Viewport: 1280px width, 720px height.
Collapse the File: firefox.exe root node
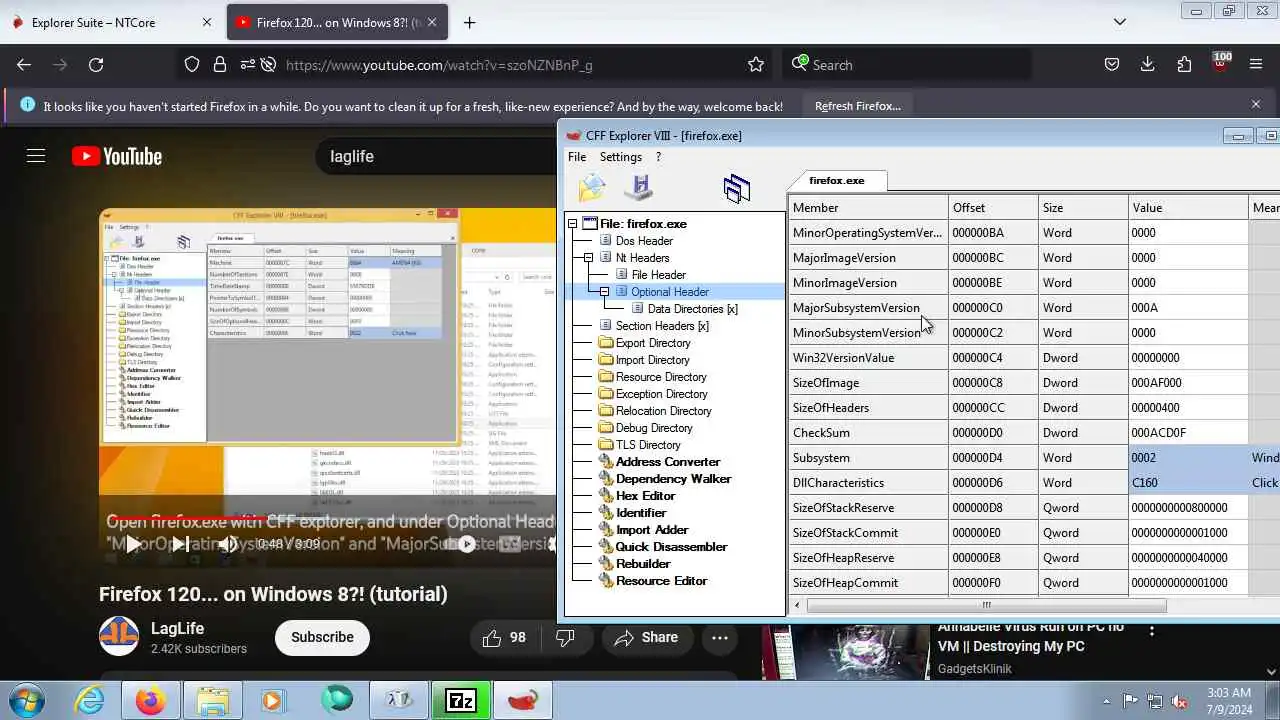pos(573,224)
